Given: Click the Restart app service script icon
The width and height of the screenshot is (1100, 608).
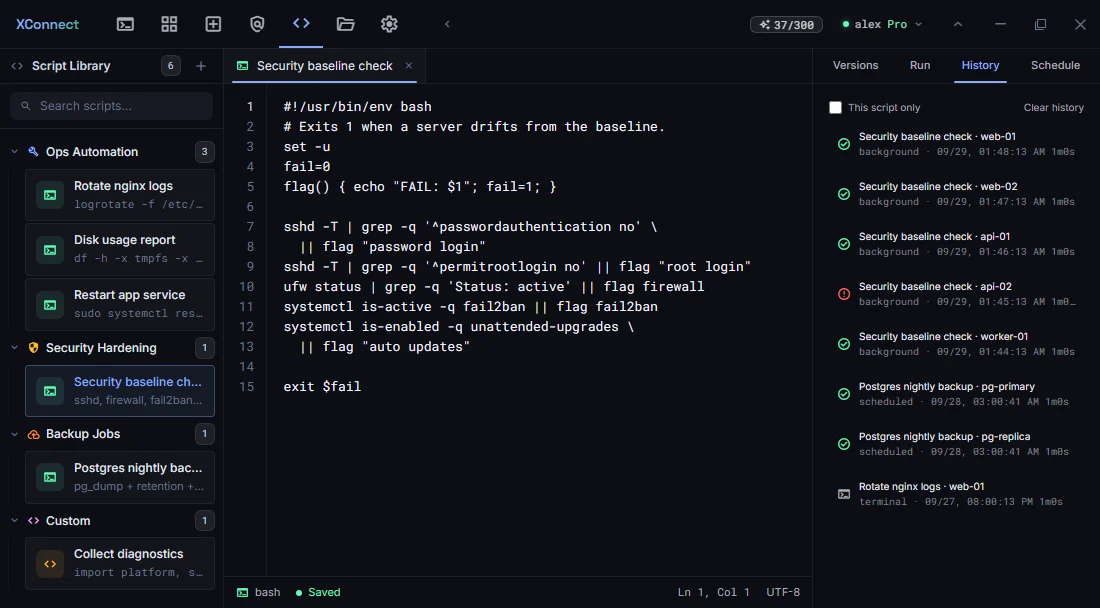Looking at the screenshot, I should point(50,305).
